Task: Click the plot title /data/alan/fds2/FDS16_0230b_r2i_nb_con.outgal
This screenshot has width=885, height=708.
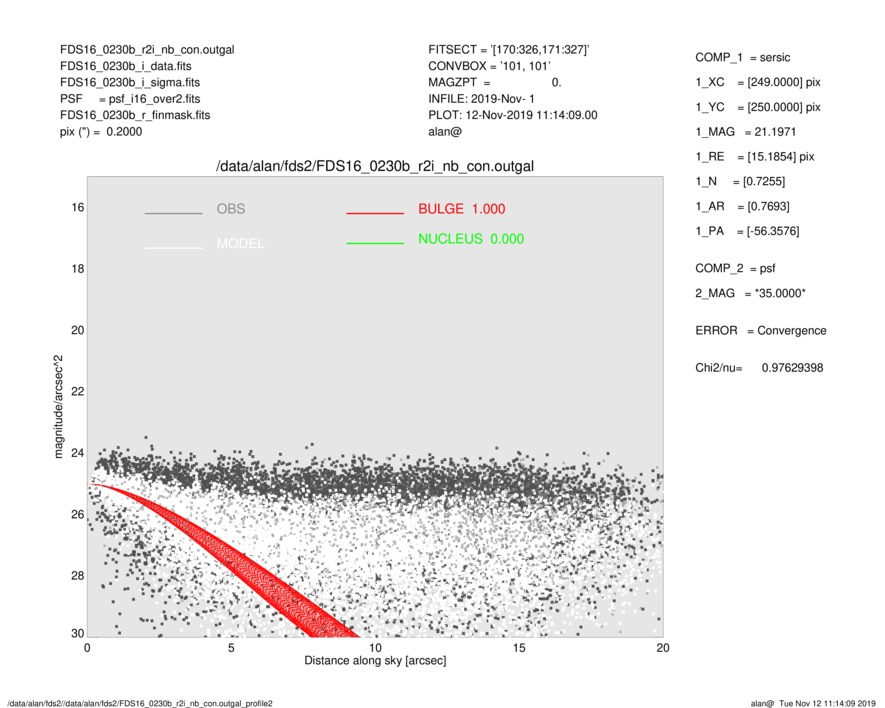Action: (x=375, y=167)
